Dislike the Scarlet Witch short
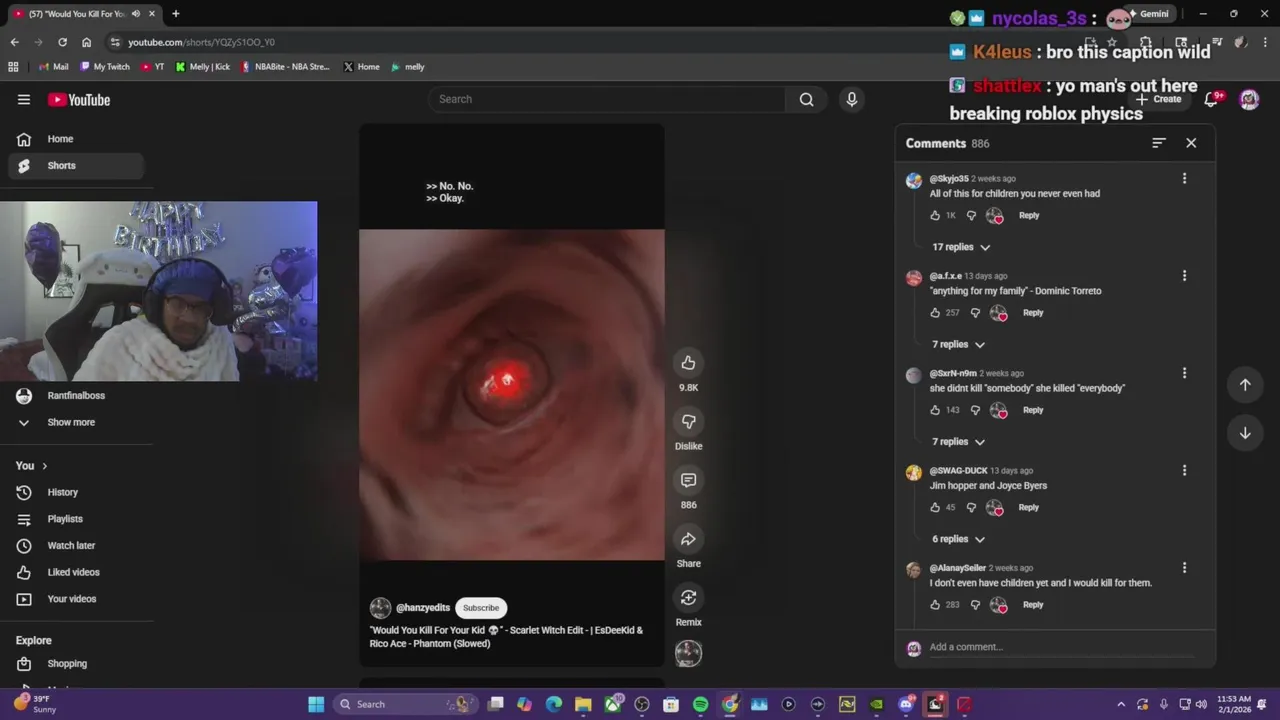 click(x=688, y=421)
